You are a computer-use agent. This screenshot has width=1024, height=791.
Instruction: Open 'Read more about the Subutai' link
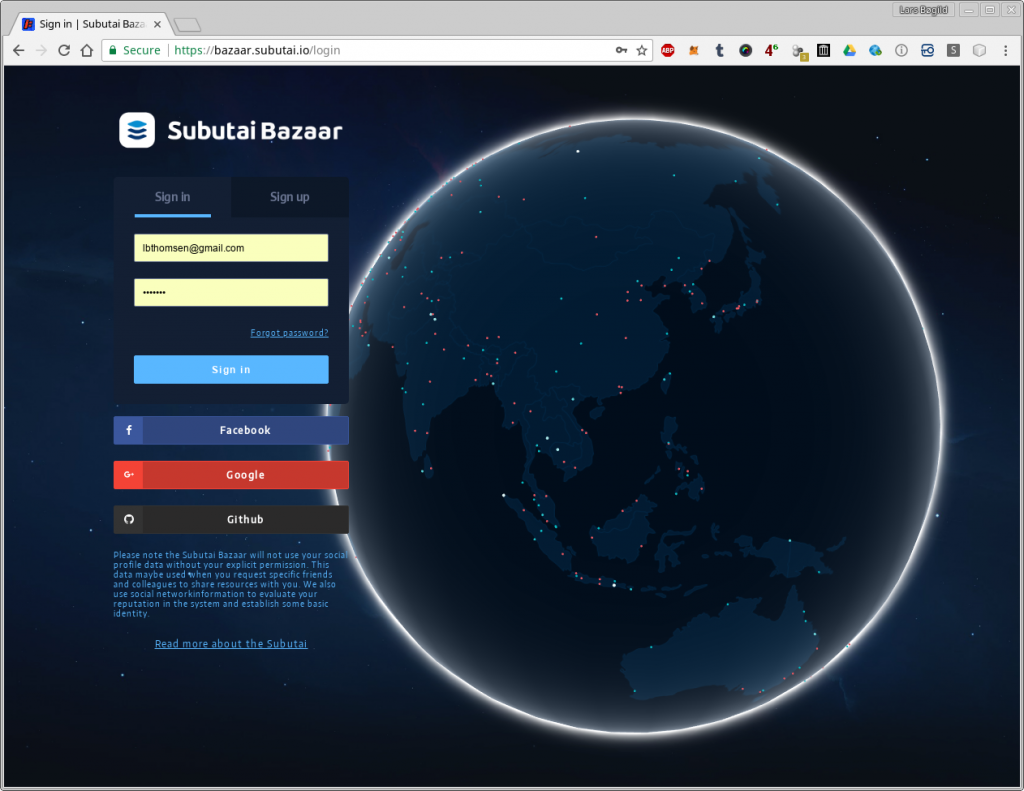(231, 644)
